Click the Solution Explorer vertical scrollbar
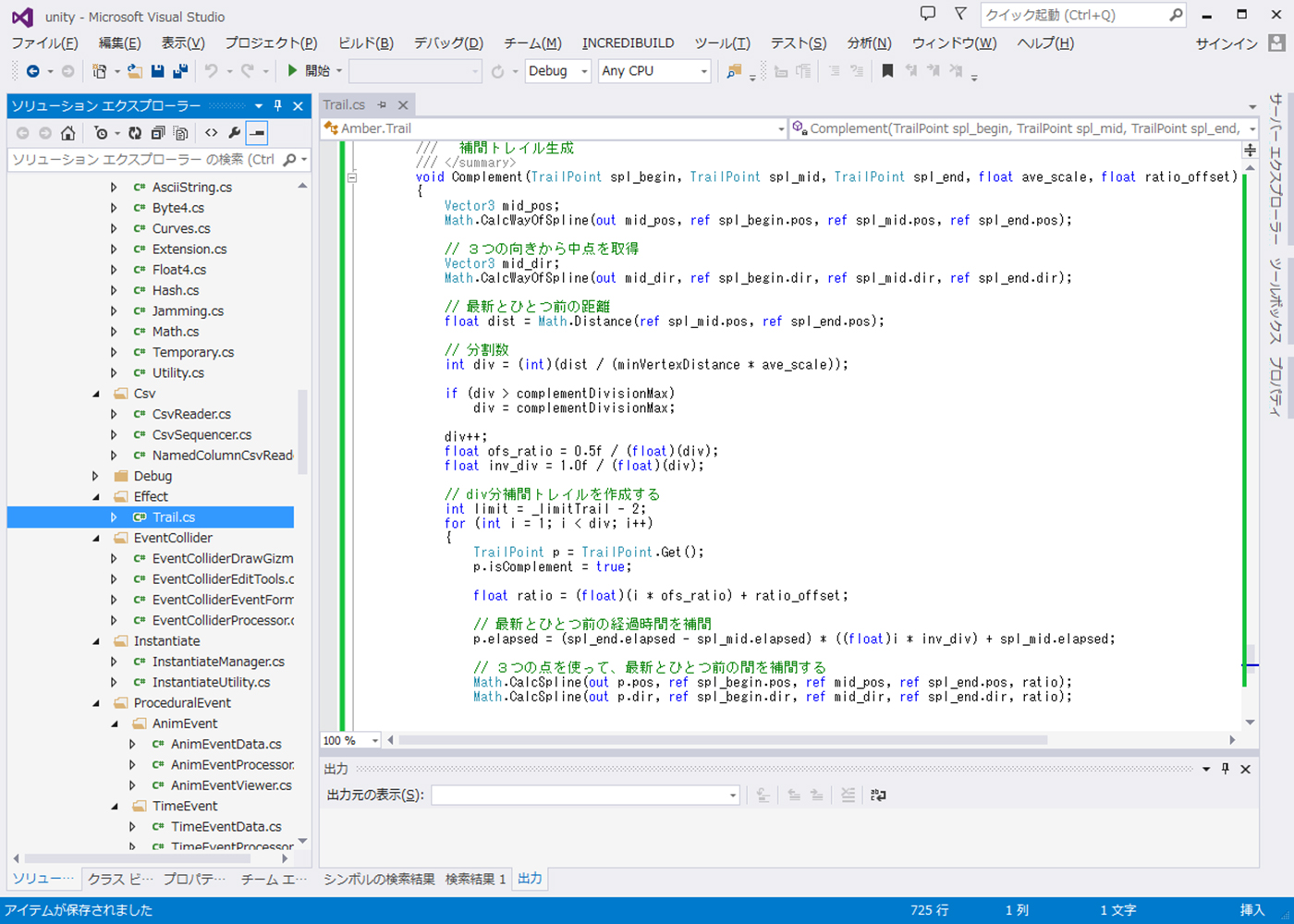 click(303, 432)
